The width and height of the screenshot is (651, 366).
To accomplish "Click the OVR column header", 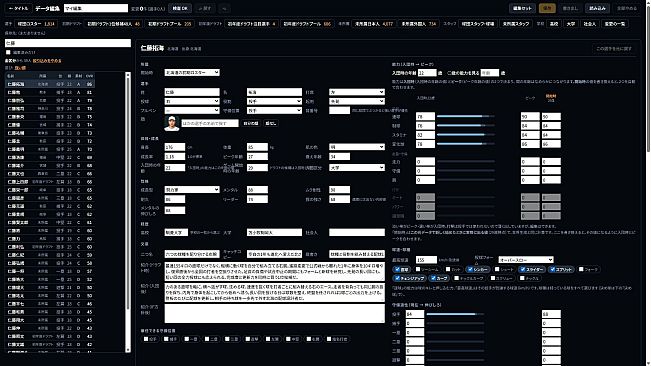I will tap(89, 76).
